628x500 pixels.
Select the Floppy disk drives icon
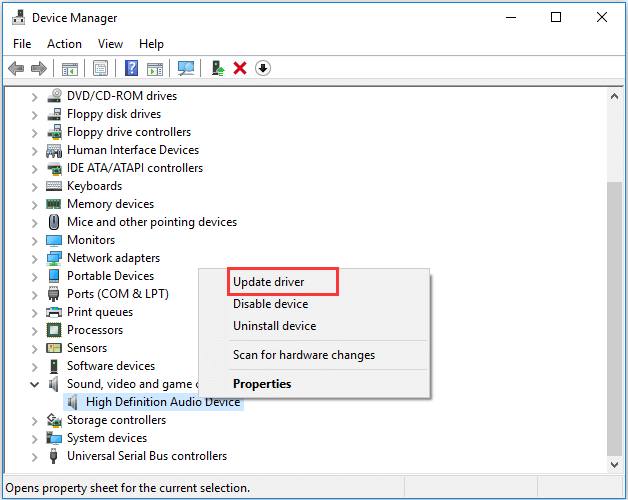pyautogui.click(x=54, y=114)
